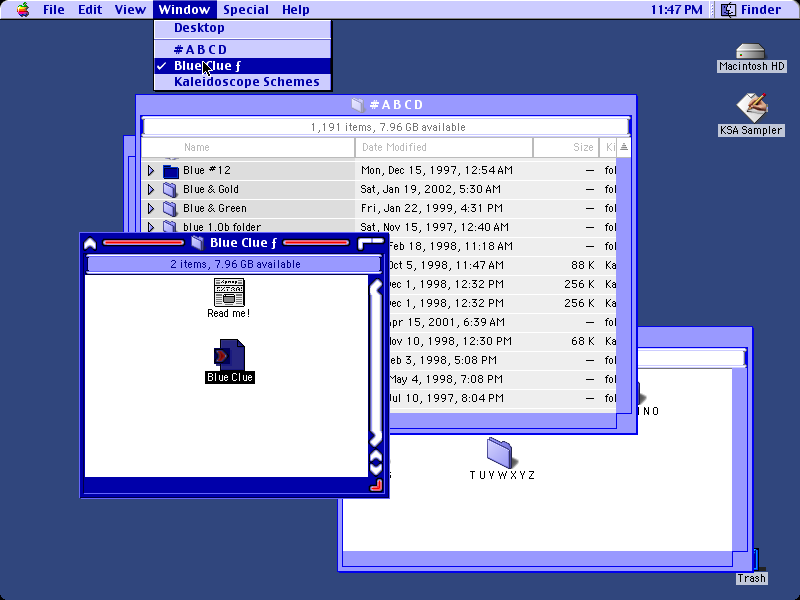800x600 pixels.
Task: Select checked Blue Clue ƒ menu entry
Action: (243, 66)
